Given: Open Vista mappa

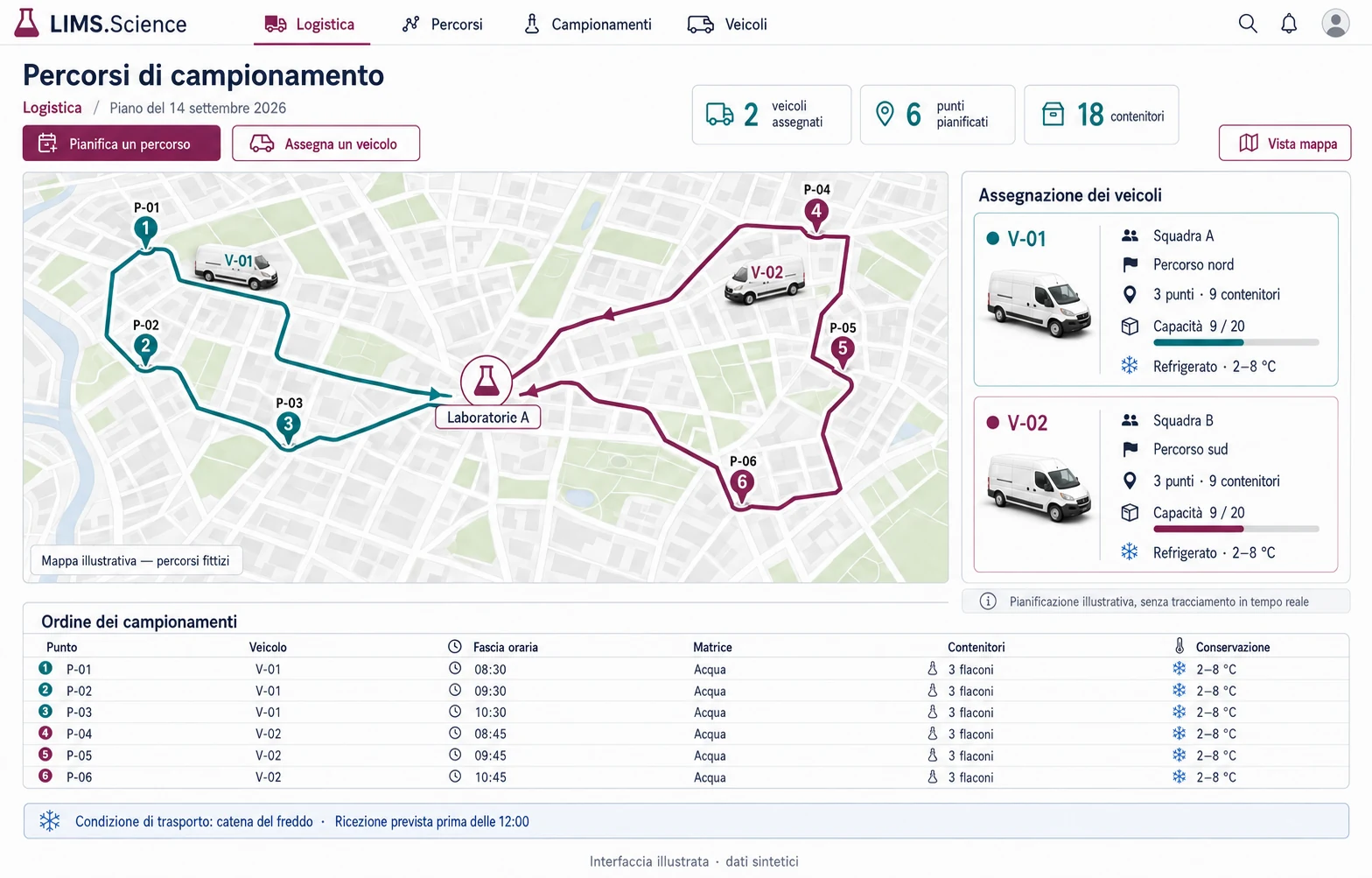Looking at the screenshot, I should [1284, 144].
